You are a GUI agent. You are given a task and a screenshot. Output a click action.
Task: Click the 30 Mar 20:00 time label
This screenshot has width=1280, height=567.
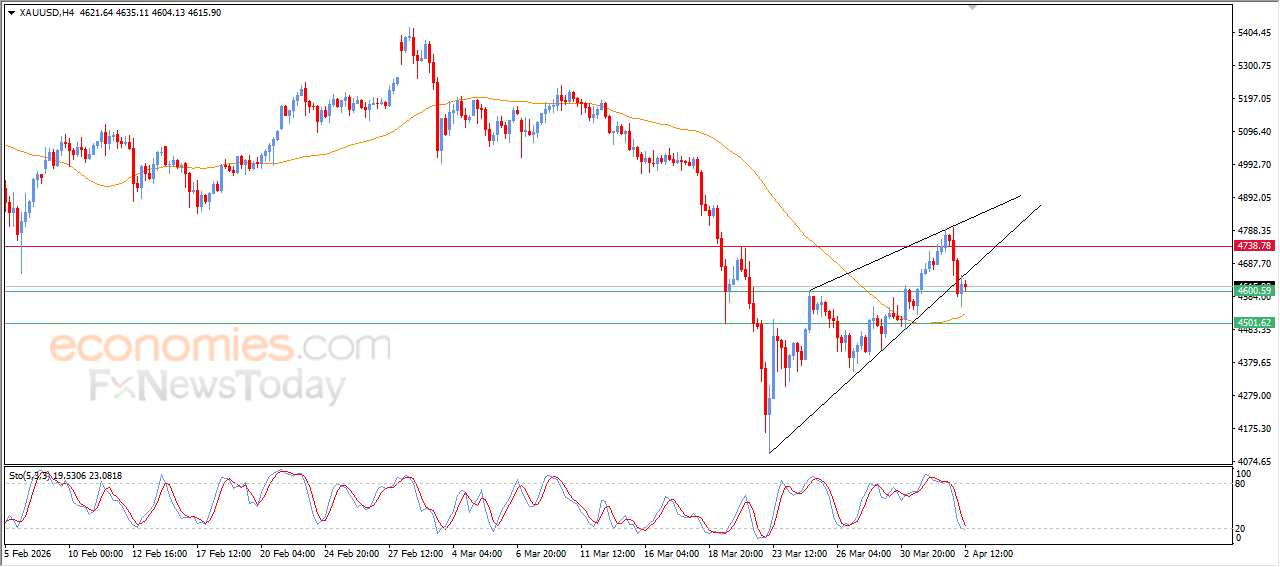(927, 553)
